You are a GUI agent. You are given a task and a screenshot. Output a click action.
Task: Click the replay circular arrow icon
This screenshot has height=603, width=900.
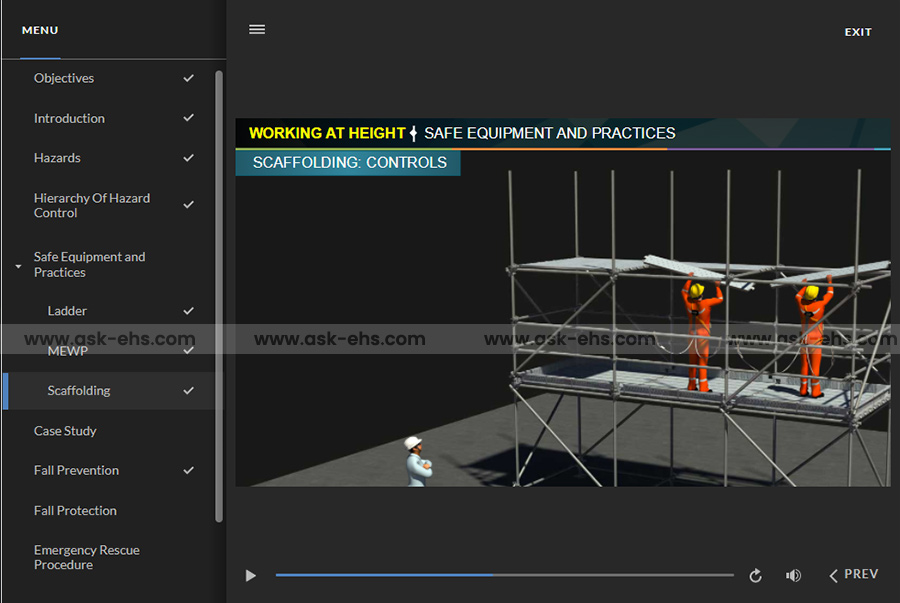click(x=755, y=575)
